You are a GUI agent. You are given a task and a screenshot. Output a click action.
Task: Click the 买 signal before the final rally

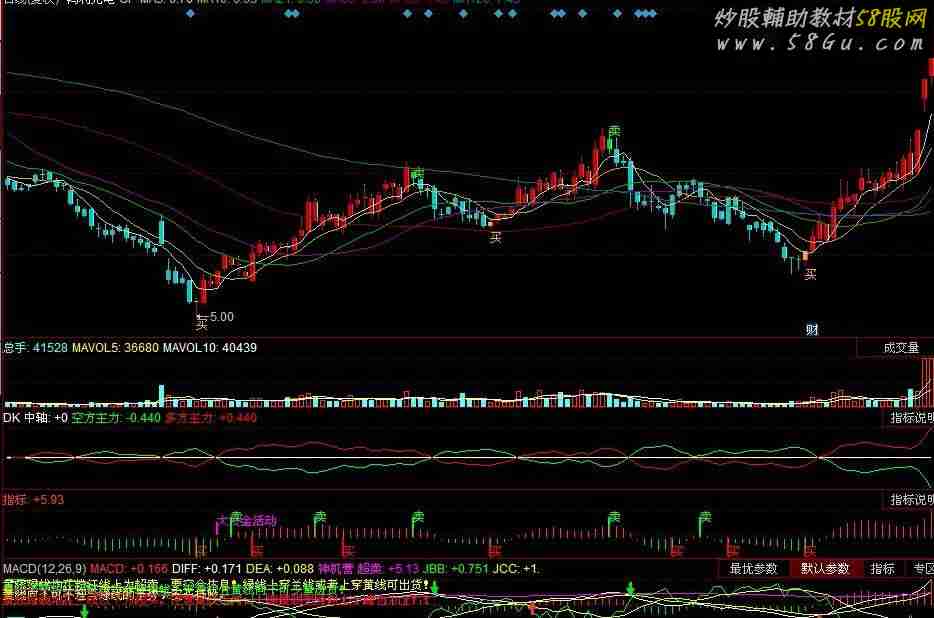tap(810, 274)
